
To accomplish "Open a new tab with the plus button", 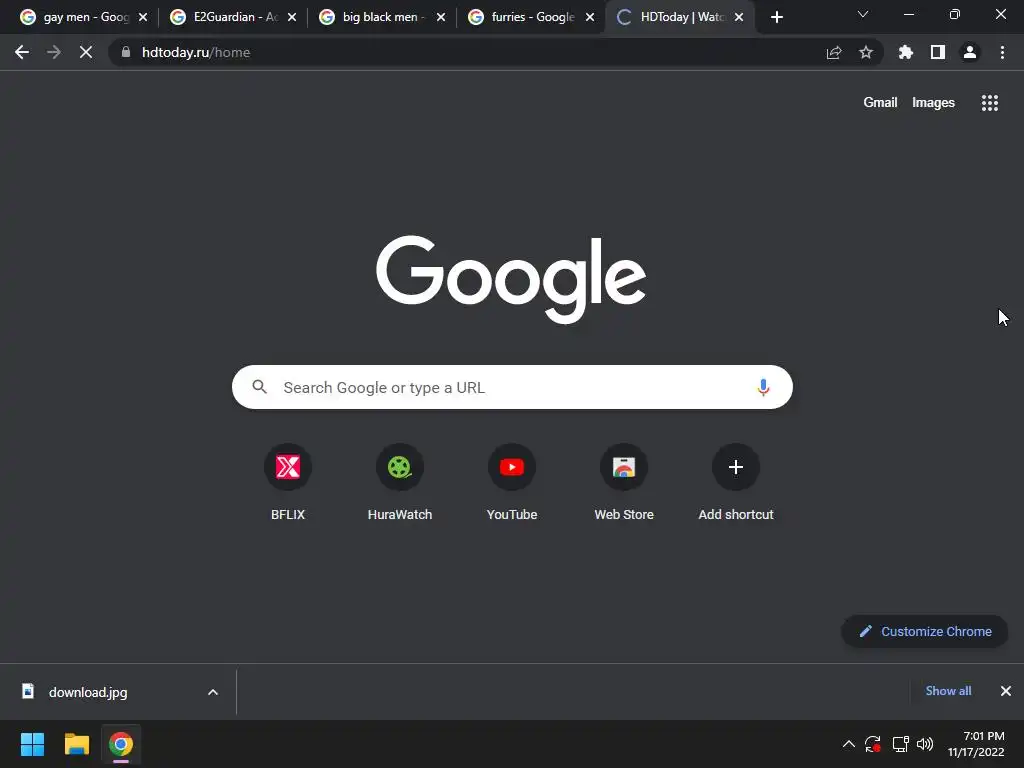I will [776, 17].
